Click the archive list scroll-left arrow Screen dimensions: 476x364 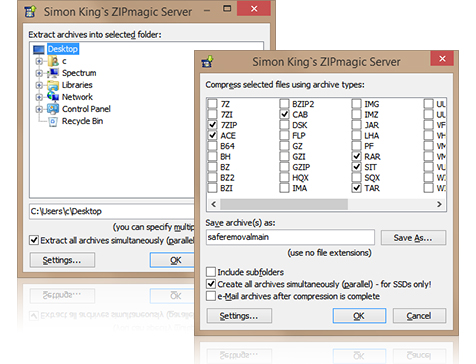(214, 204)
